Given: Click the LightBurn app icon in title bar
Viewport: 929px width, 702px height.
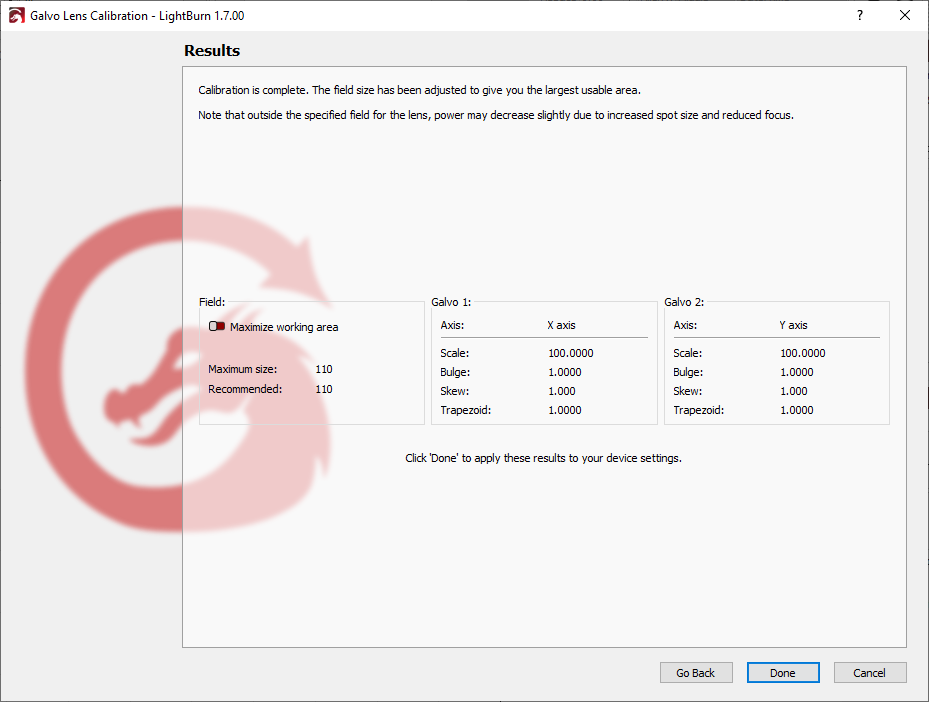Looking at the screenshot, I should (x=16, y=16).
